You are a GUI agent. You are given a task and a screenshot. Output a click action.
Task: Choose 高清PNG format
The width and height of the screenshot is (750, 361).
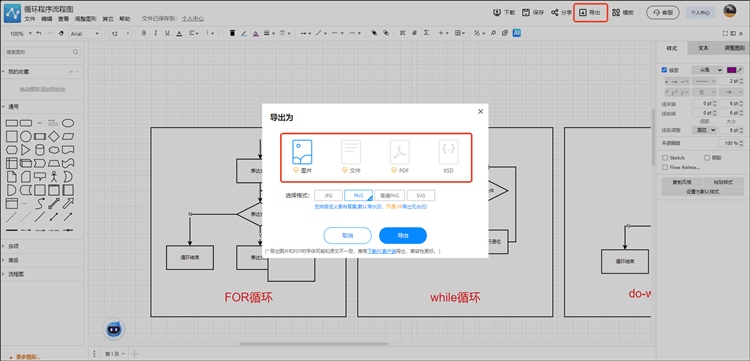(x=389, y=196)
